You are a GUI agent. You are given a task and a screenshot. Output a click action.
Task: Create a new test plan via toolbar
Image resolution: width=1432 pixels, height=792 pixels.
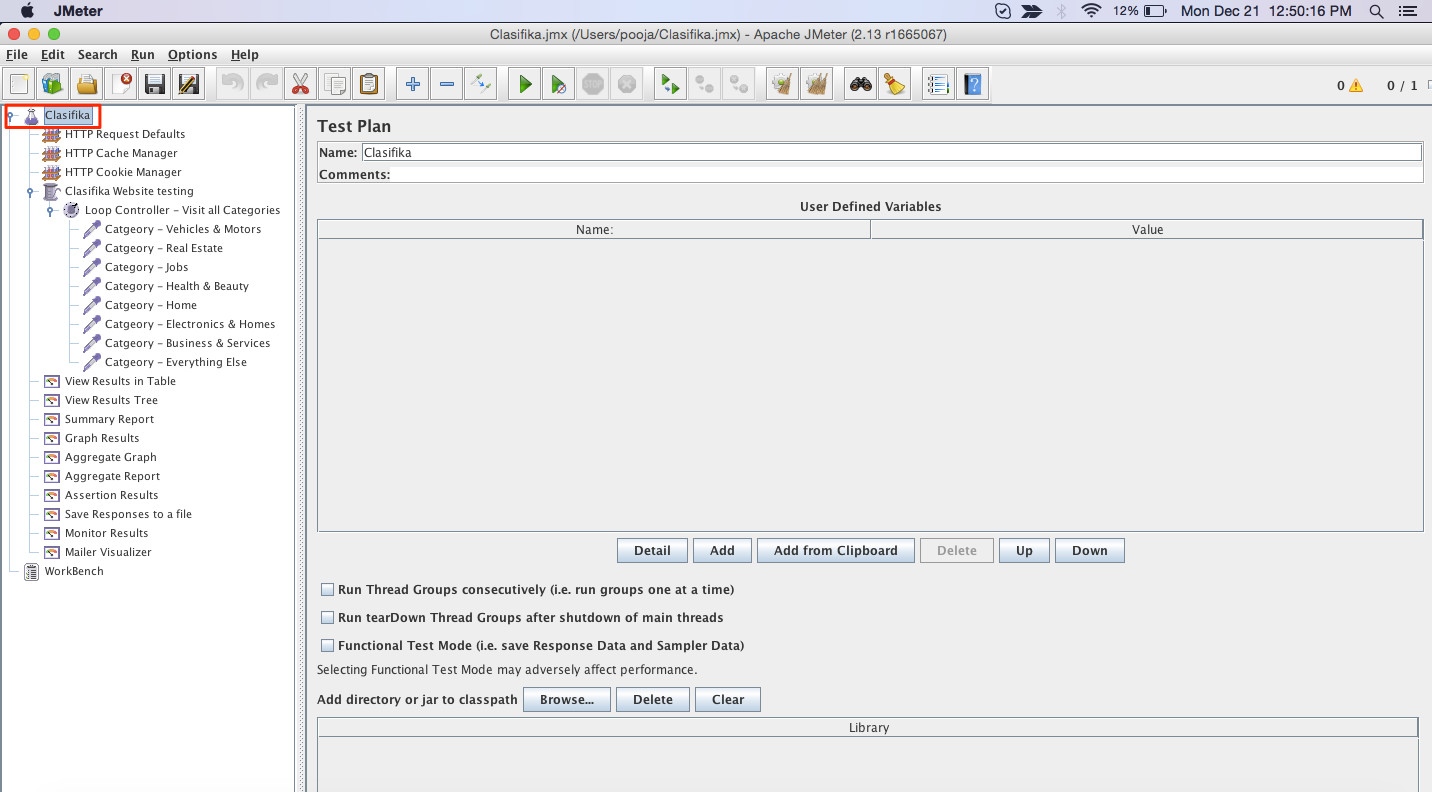click(19, 84)
